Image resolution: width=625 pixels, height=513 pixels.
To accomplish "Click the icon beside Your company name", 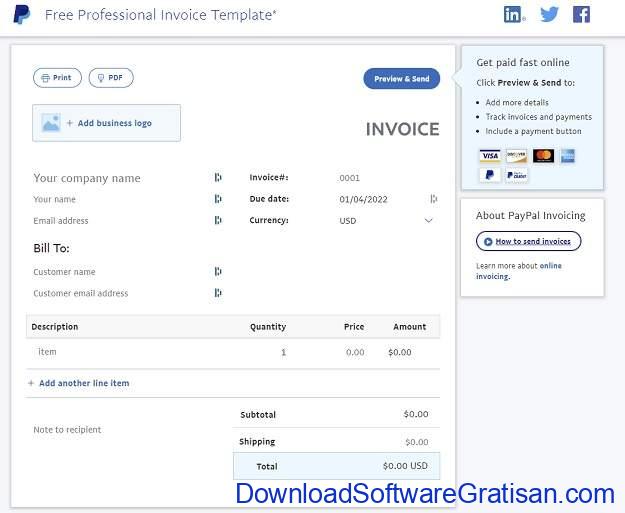I will [x=218, y=177].
